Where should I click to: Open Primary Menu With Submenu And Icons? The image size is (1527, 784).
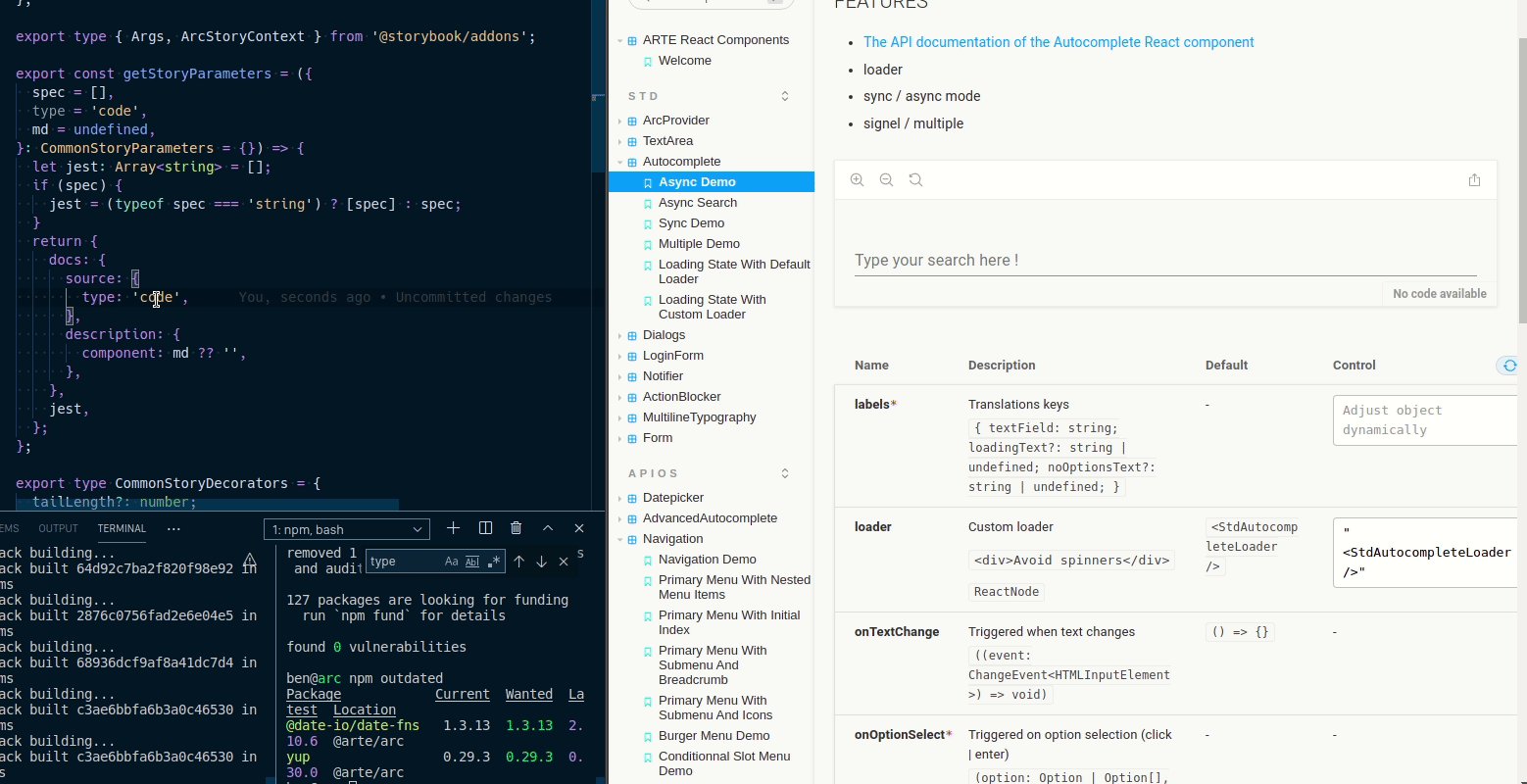click(715, 708)
